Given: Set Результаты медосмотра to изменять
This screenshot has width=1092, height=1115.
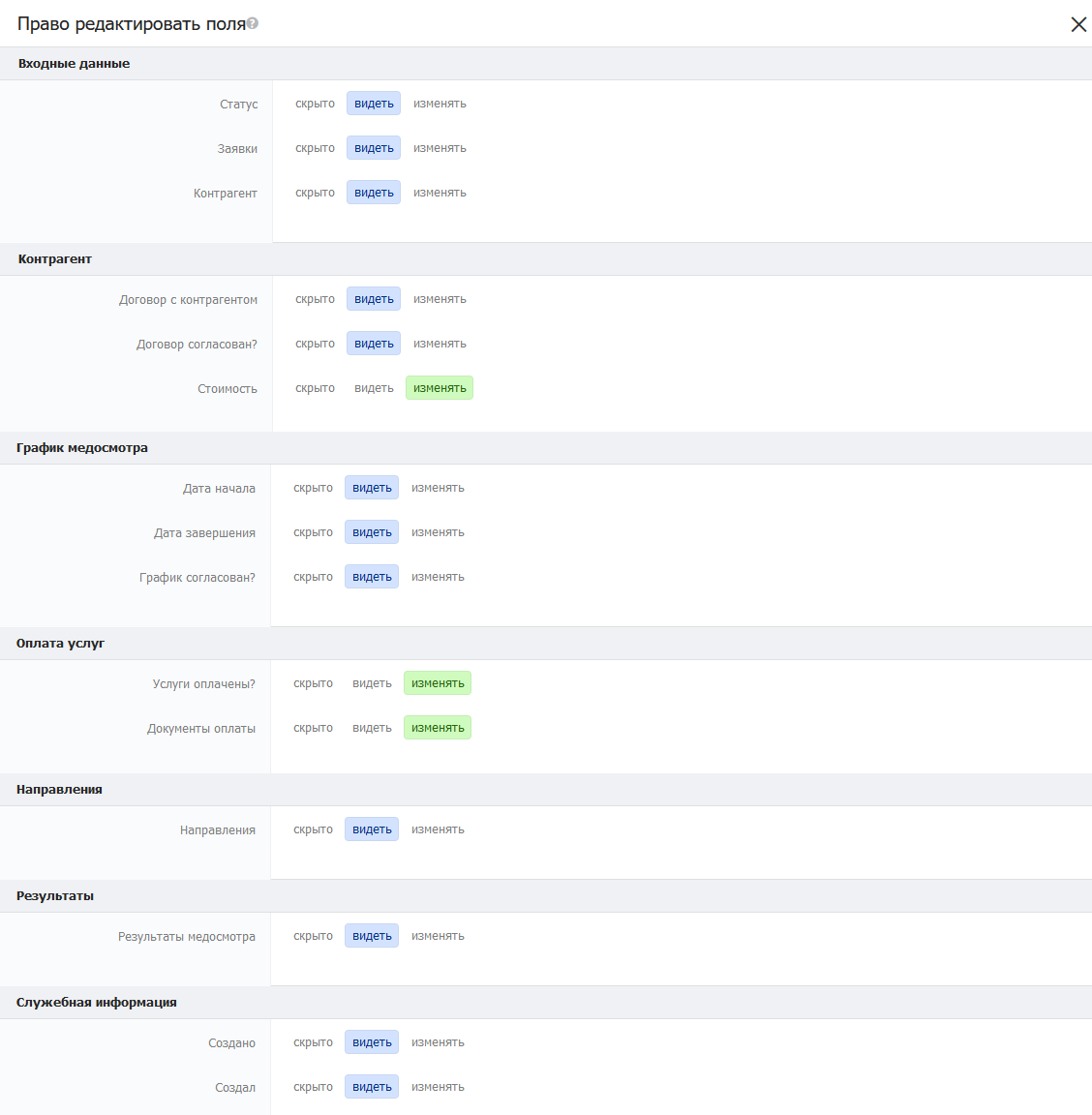Looking at the screenshot, I should (x=438, y=937).
